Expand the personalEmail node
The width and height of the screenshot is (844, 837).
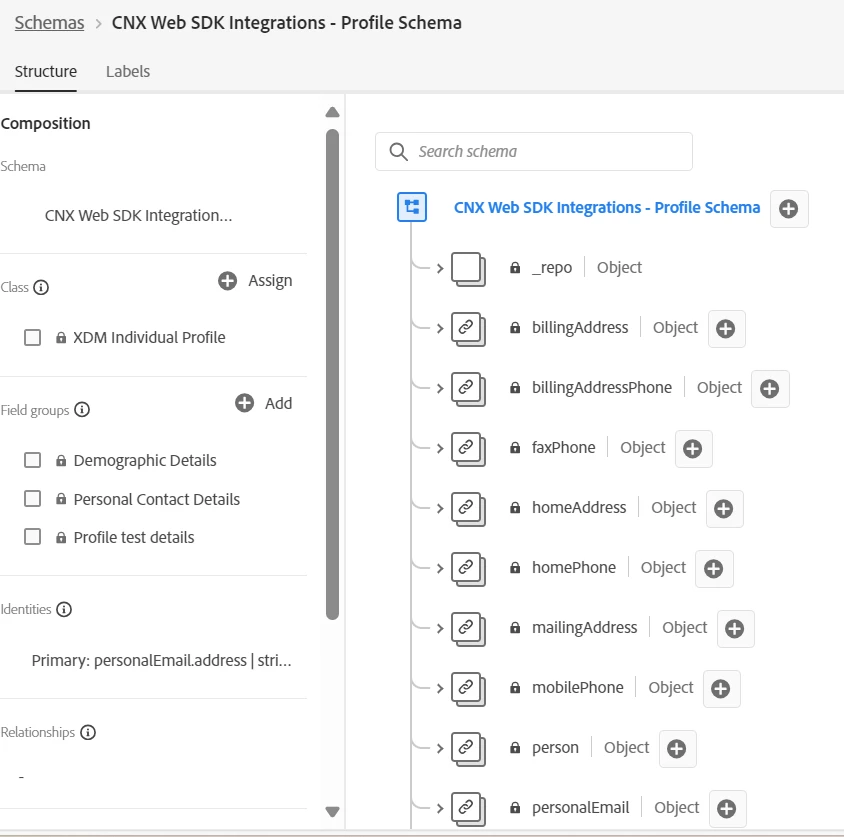[x=440, y=808]
